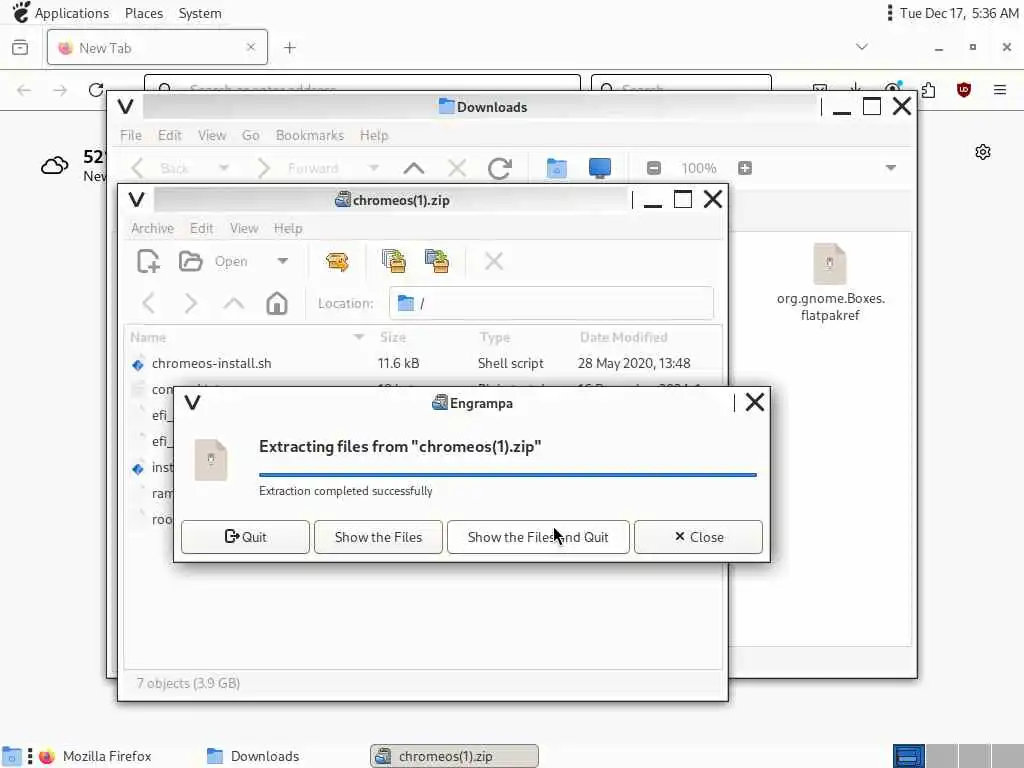Sort archive list by Type column
Screen dimensions: 1024x768
522,337
